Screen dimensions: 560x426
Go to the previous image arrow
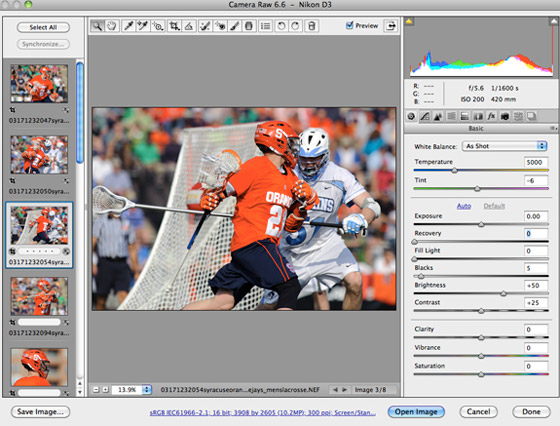(x=335, y=390)
